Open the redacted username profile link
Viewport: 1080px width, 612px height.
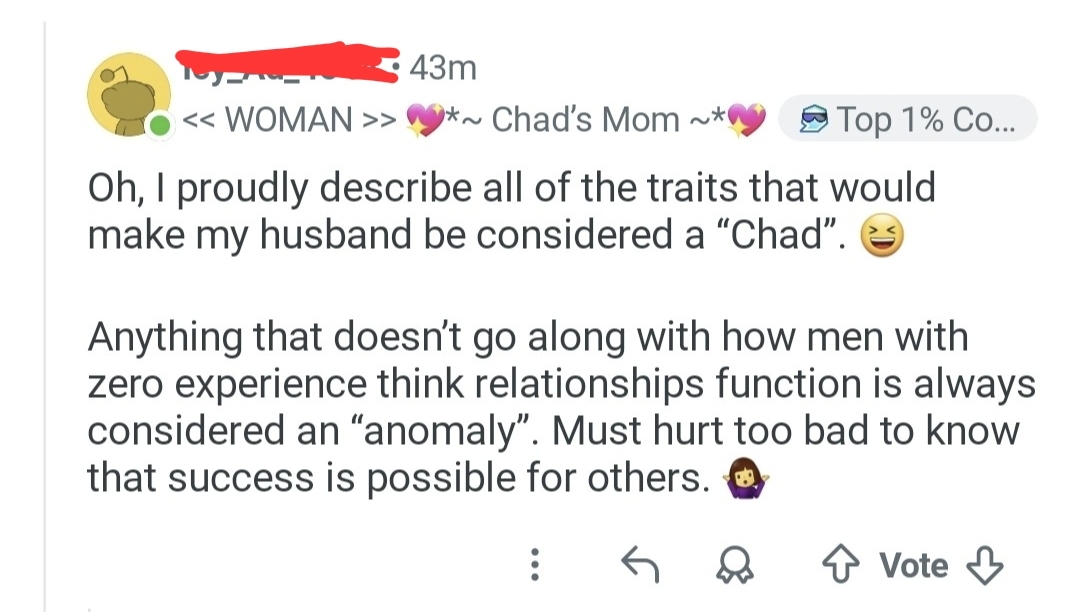[285, 62]
